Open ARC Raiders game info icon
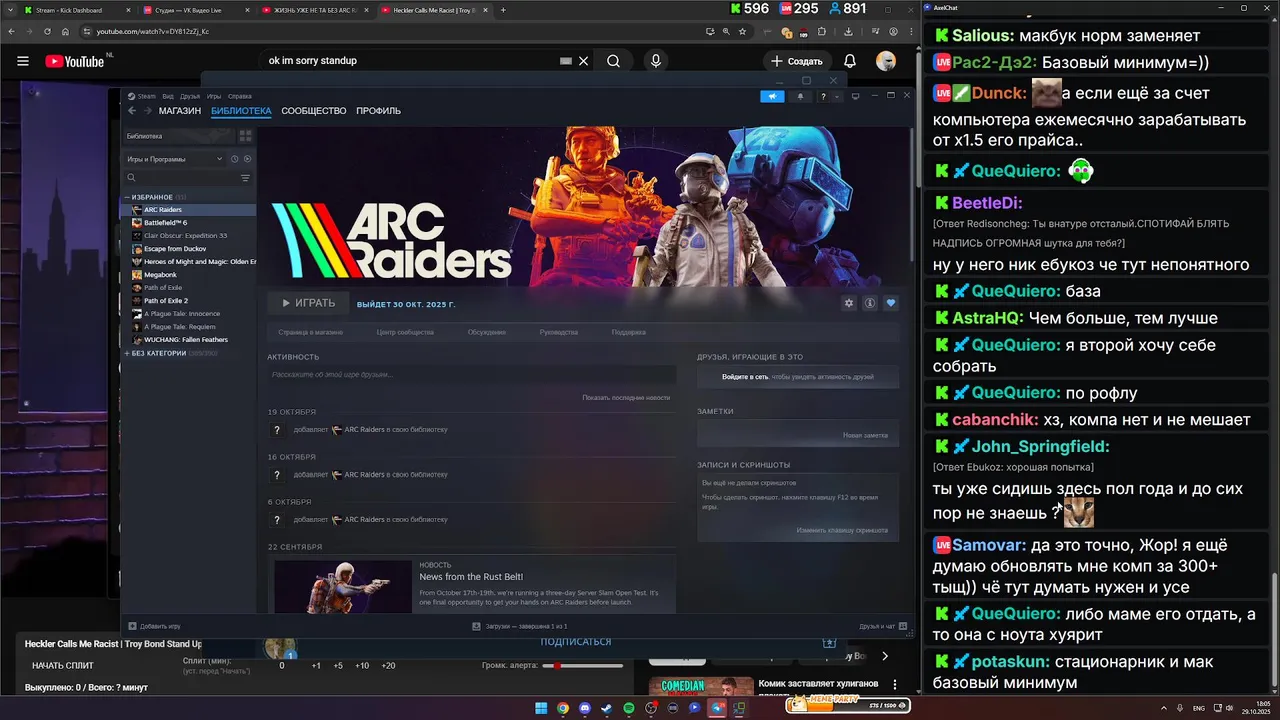This screenshot has height=720, width=1280. click(x=870, y=303)
